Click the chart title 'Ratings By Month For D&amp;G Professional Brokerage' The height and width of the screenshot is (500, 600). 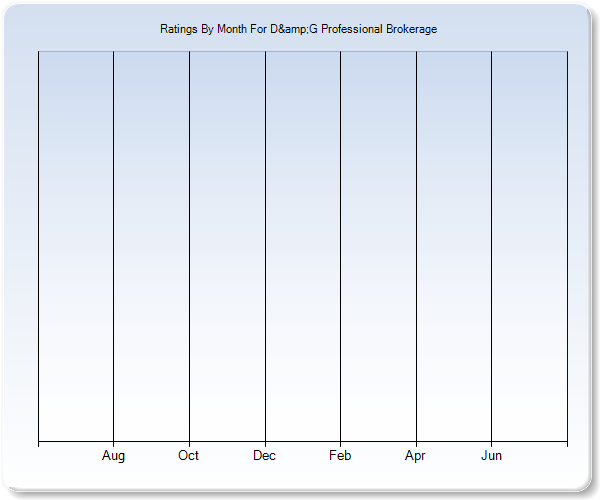298,29
